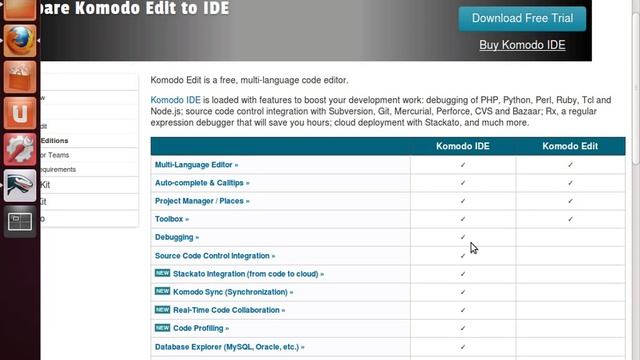This screenshot has width=640, height=360.
Task: Open Ubuntu Software Center shopping bag icon
Action: pos(20,77)
